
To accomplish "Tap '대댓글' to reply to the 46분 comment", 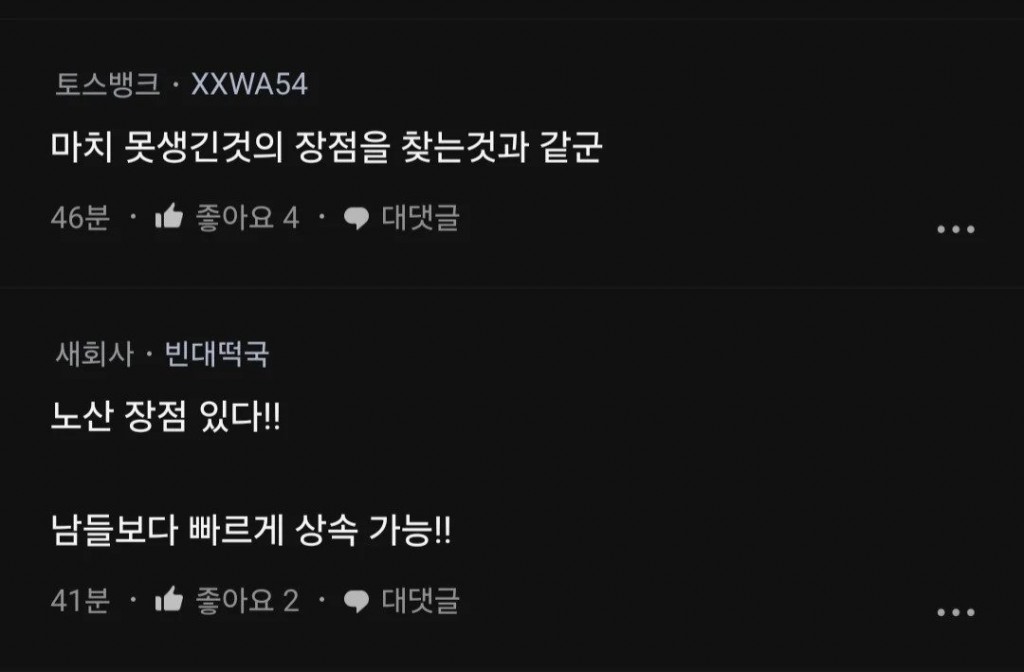I will click(x=421, y=217).
